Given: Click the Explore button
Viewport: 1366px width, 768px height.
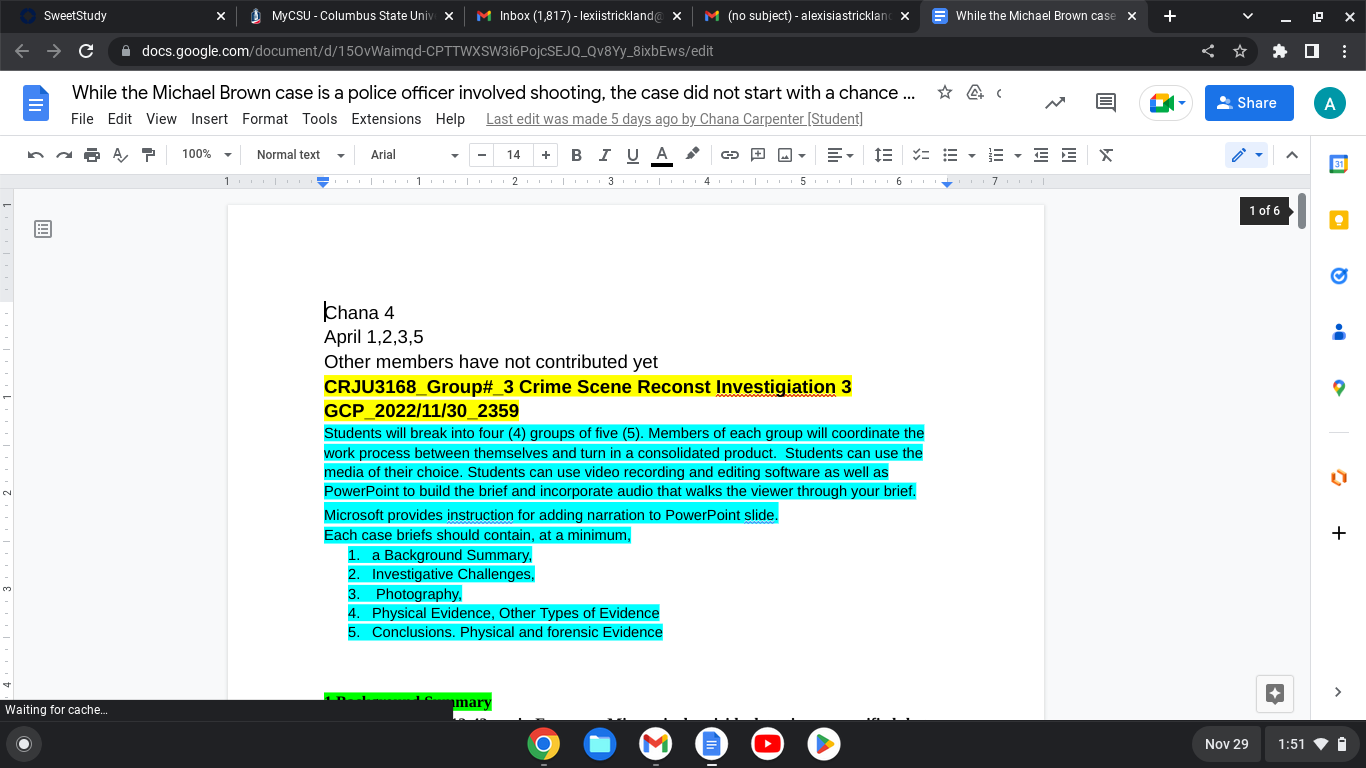Looking at the screenshot, I should point(1275,693).
